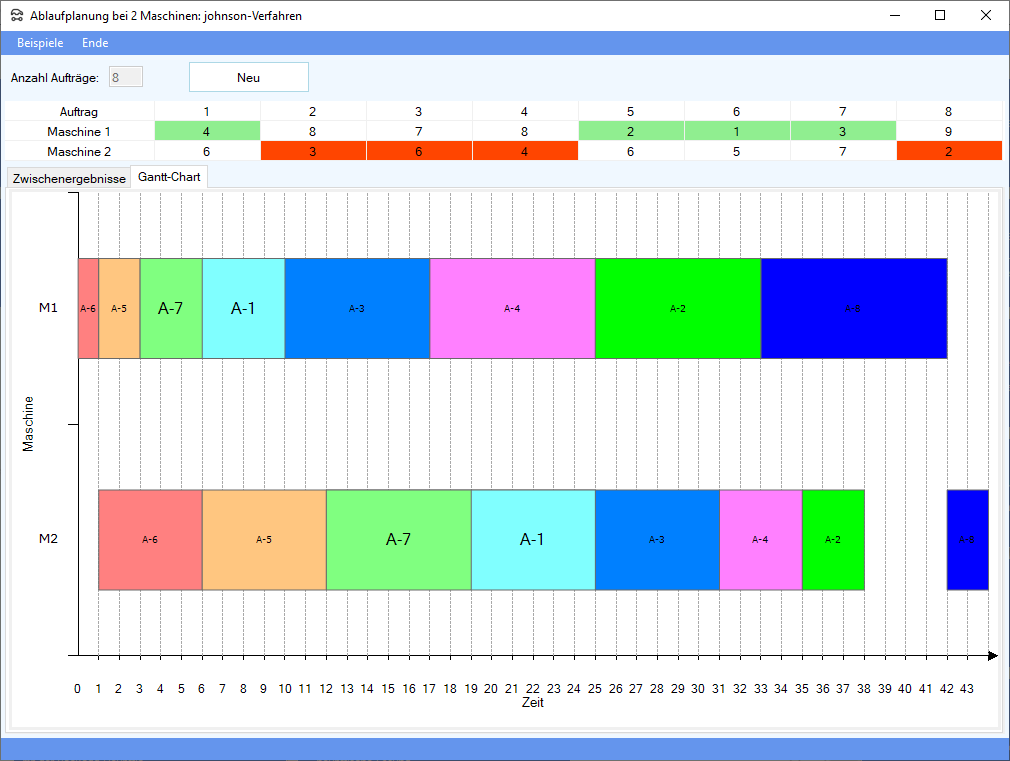Image resolution: width=1010 pixels, height=761 pixels.
Task: Open the Ende menu
Action: [x=95, y=43]
